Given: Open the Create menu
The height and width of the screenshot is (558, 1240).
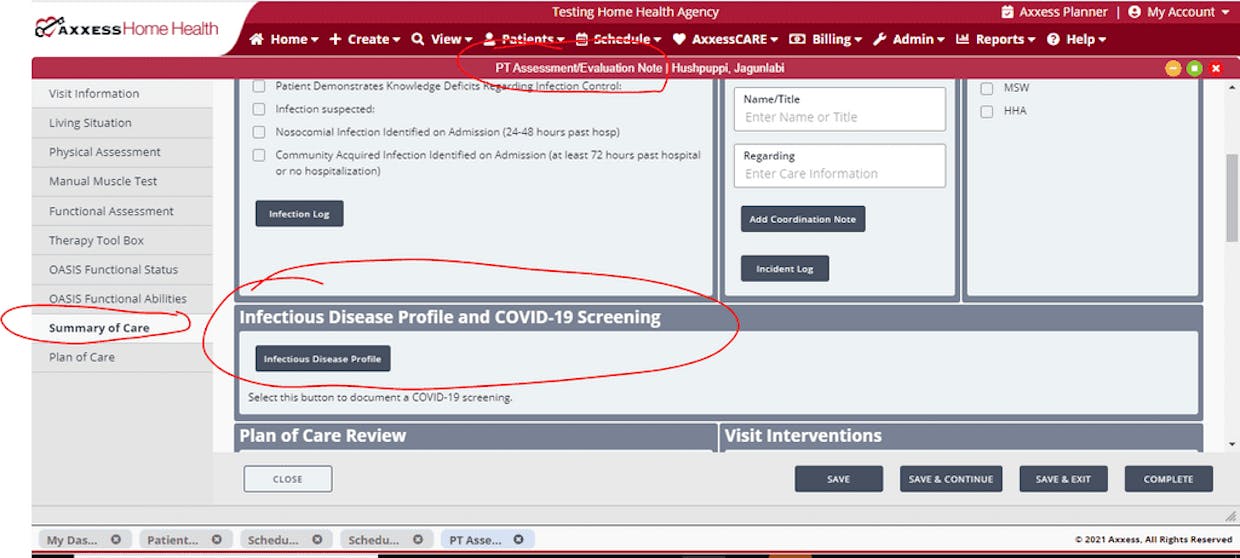Looking at the screenshot, I should tap(364, 39).
